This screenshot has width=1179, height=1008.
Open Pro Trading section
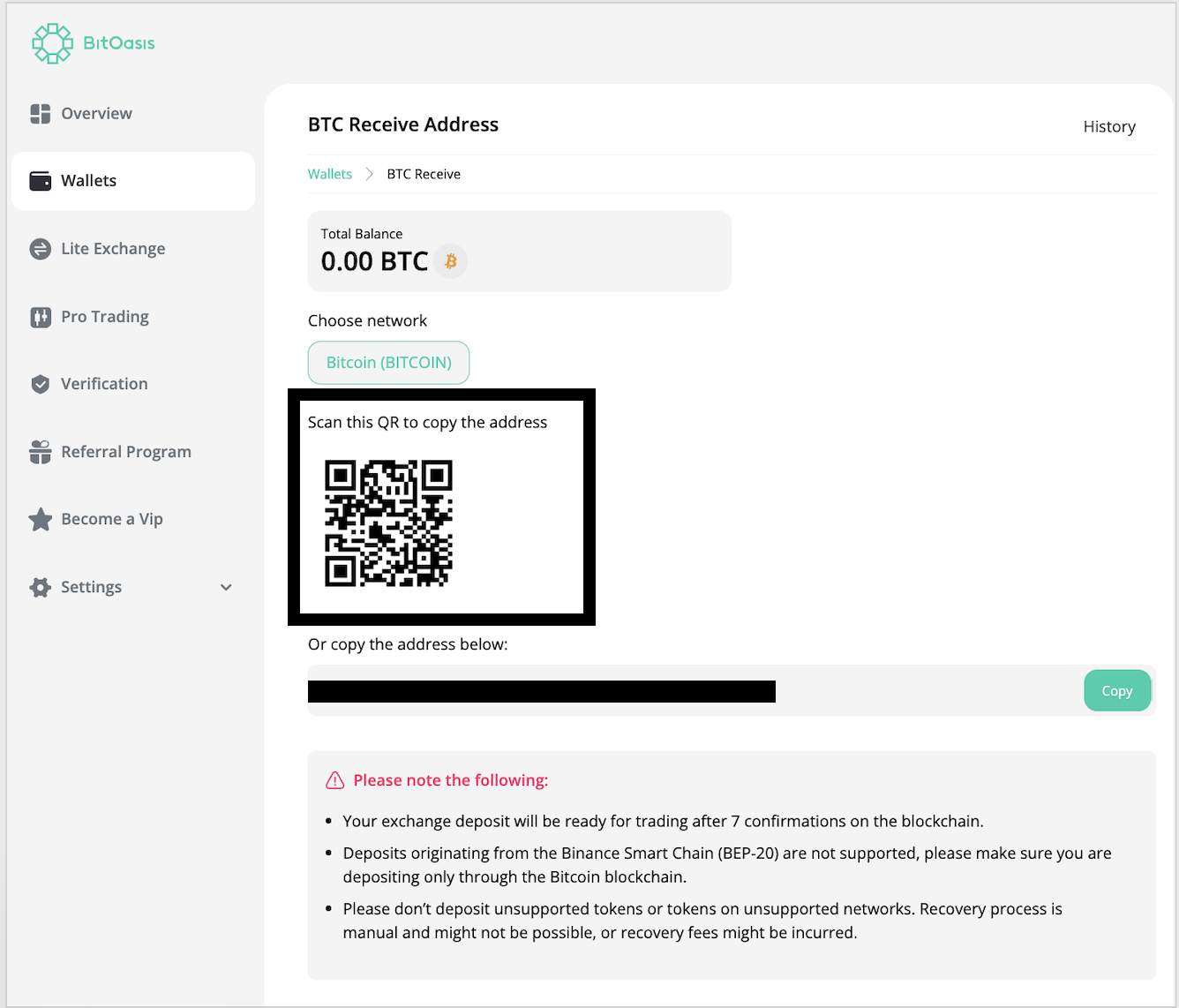pos(133,317)
